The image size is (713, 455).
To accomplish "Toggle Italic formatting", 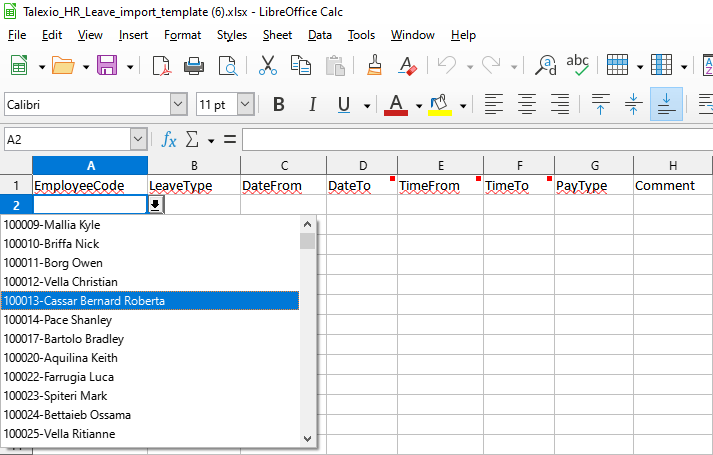I will click(312, 105).
